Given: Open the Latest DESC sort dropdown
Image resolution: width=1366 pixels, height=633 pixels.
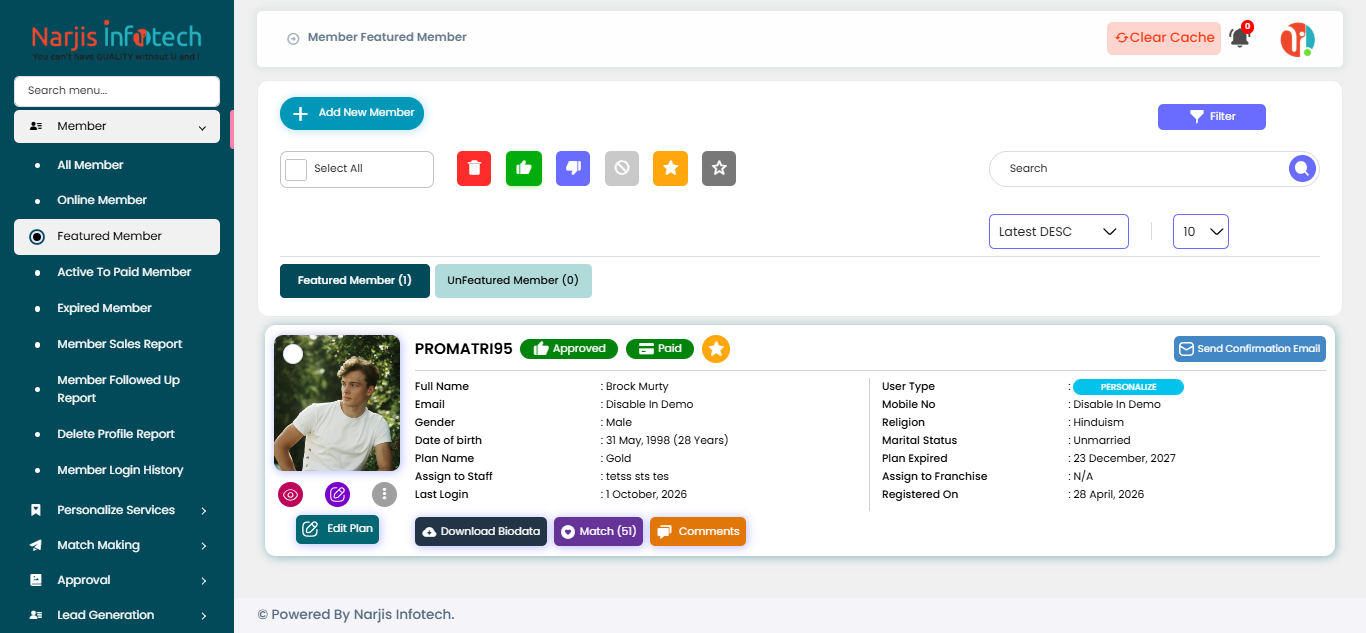Looking at the screenshot, I should [x=1059, y=231].
